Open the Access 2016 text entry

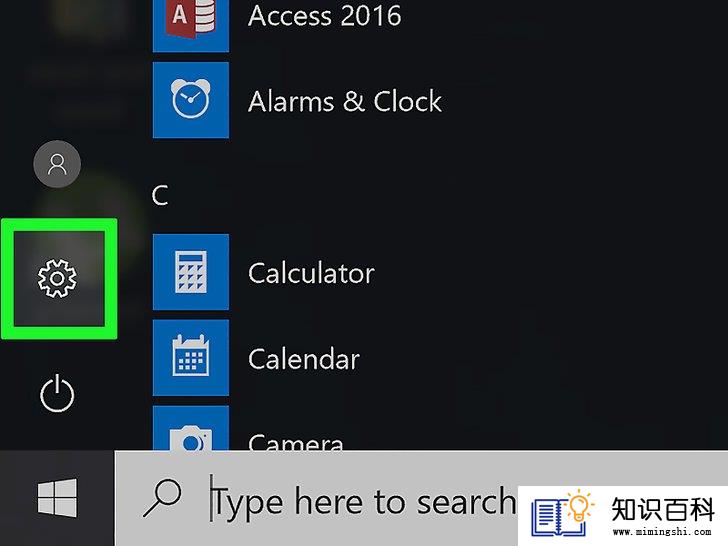point(324,16)
